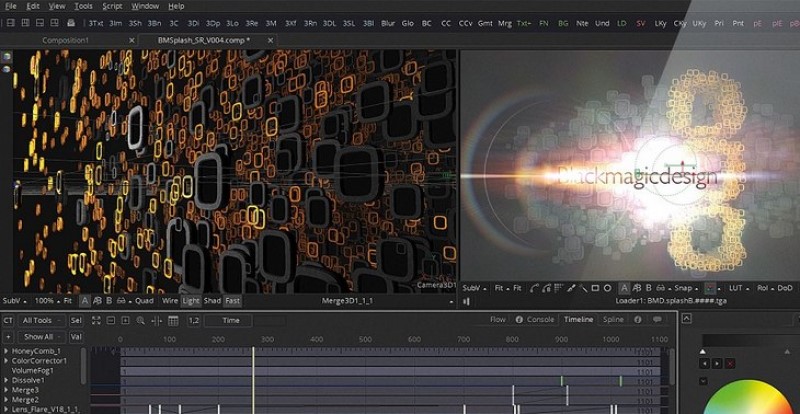Add a Shape 3D tool (3Sh)
The image size is (800, 414).
click(135, 23)
